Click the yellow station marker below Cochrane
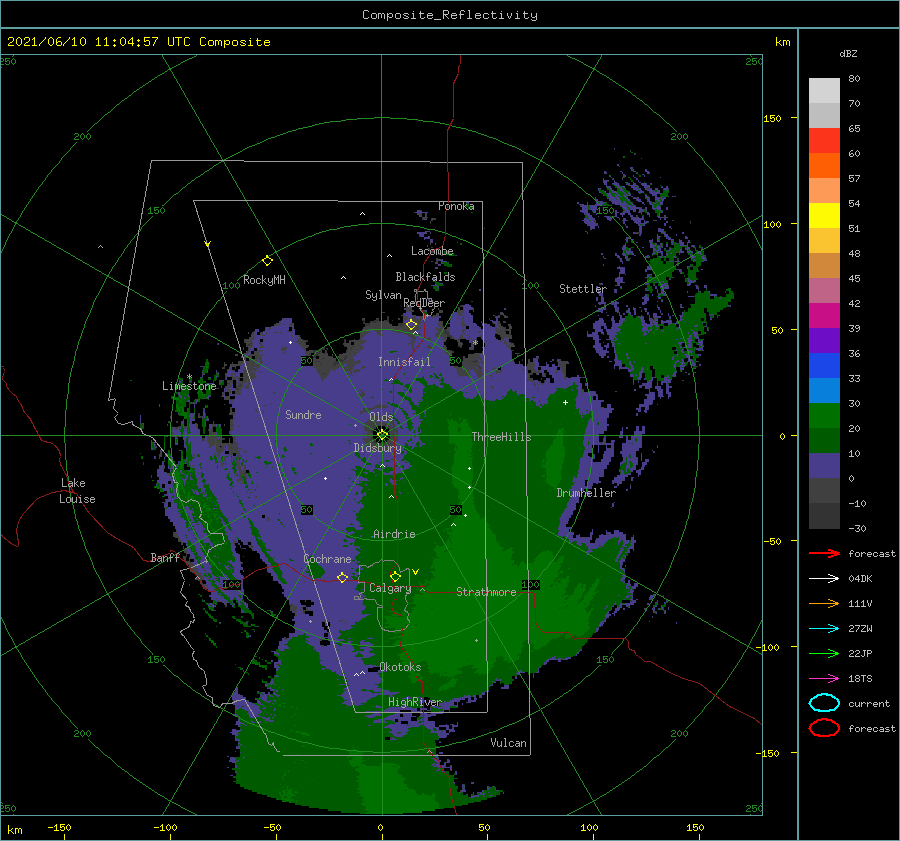The height and width of the screenshot is (841, 900). 342,577
